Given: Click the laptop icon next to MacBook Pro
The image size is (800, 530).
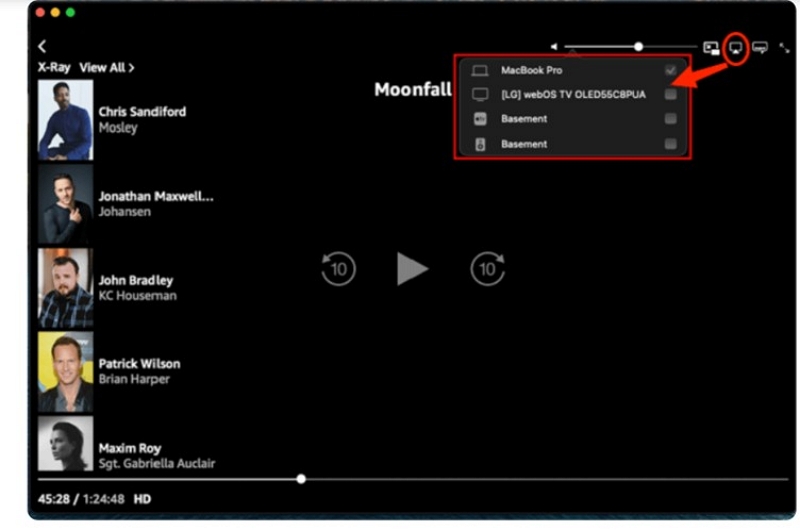Looking at the screenshot, I should (480, 70).
